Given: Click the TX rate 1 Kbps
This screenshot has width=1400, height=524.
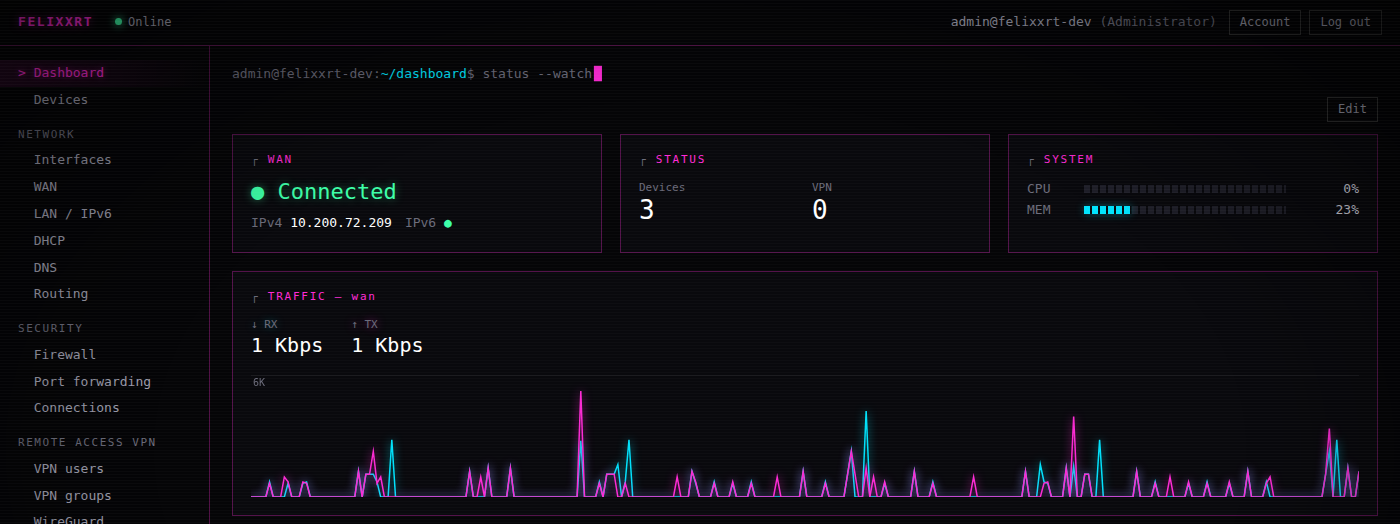Looking at the screenshot, I should tap(387, 346).
